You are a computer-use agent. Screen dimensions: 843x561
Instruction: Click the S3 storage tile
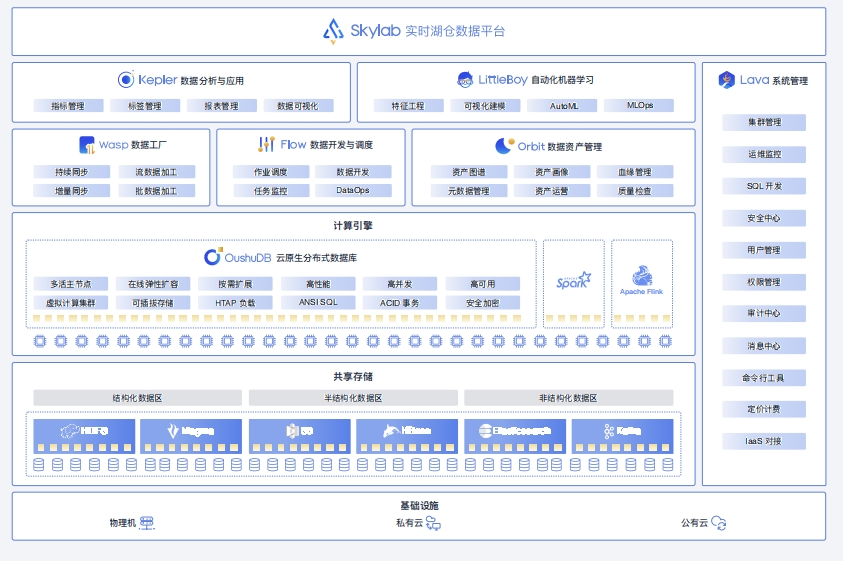[x=299, y=436]
